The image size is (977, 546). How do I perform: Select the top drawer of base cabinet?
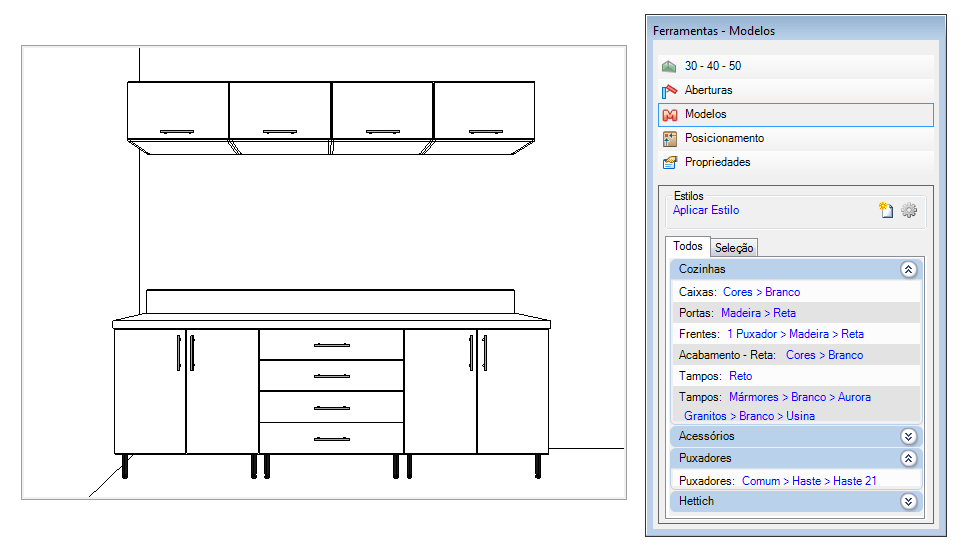click(331, 345)
